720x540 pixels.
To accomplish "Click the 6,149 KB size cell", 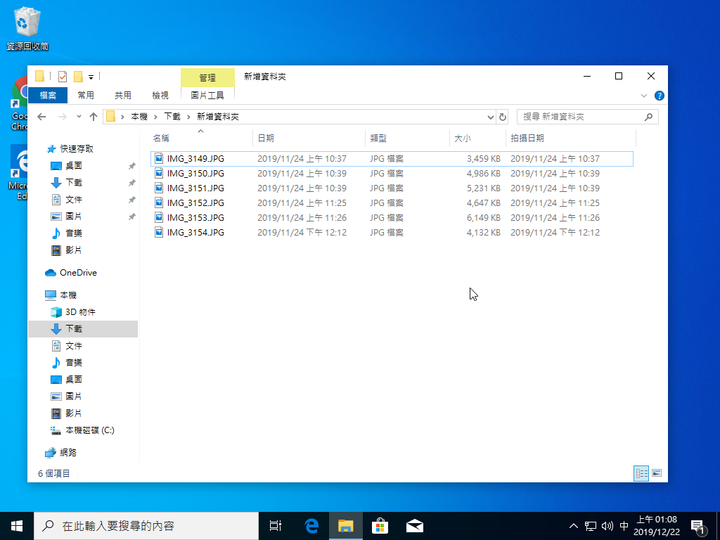I will click(x=484, y=217).
